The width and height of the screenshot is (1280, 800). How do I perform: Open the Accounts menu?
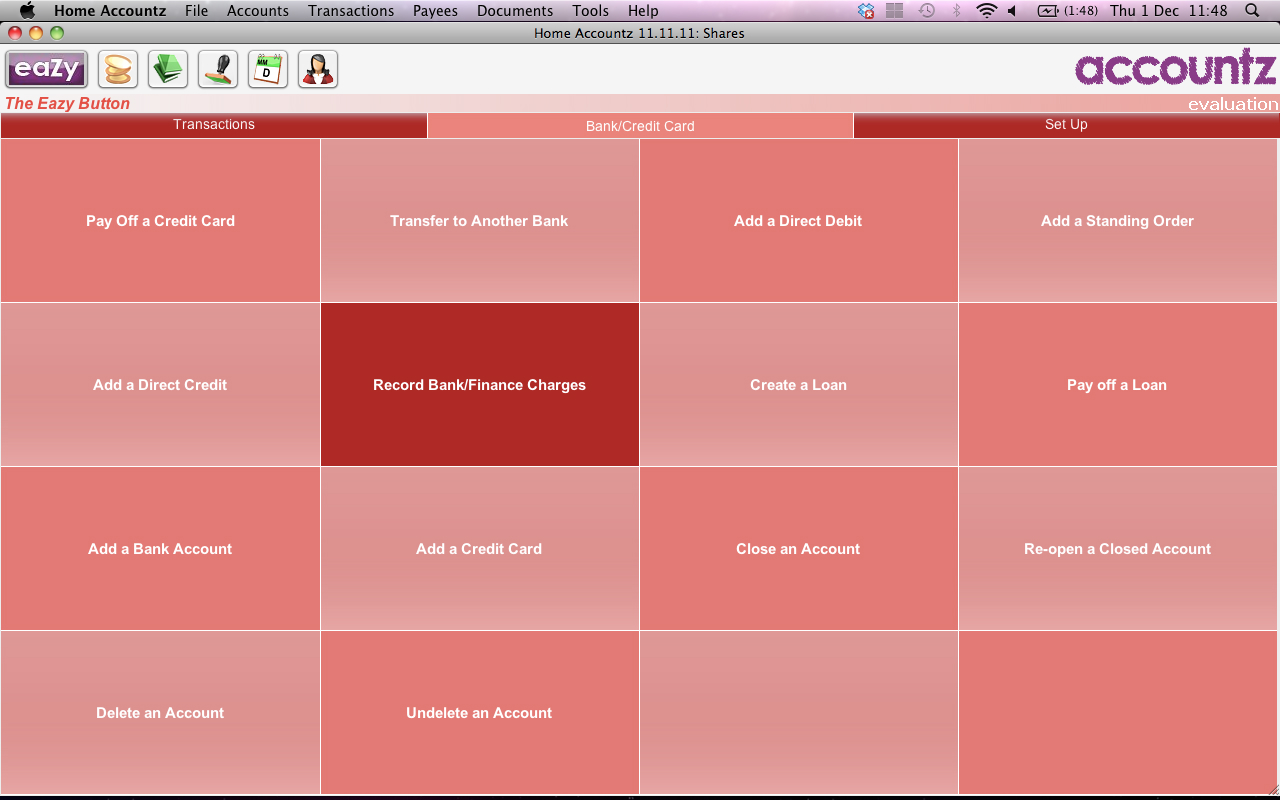(x=258, y=11)
